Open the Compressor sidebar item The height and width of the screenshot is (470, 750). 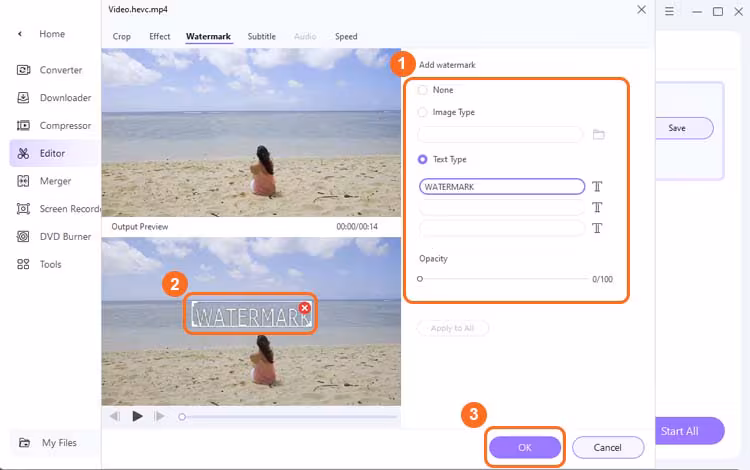coord(54,125)
